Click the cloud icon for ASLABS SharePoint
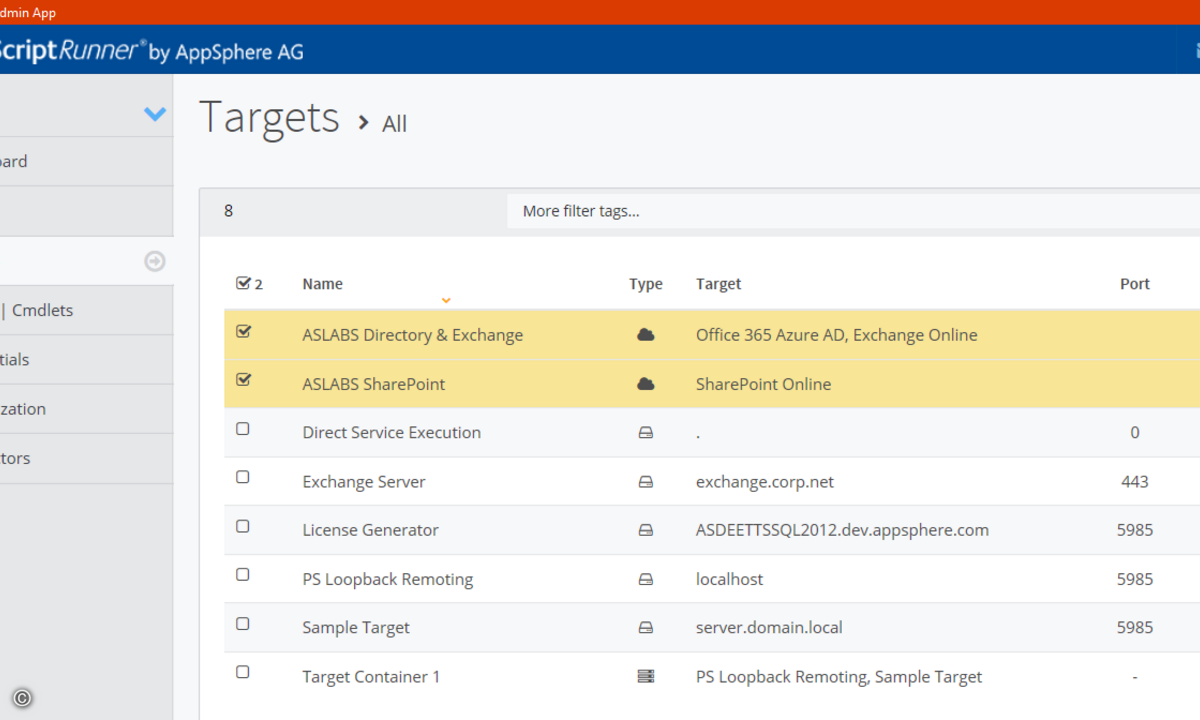Viewport: 1200px width, 720px height. point(645,384)
